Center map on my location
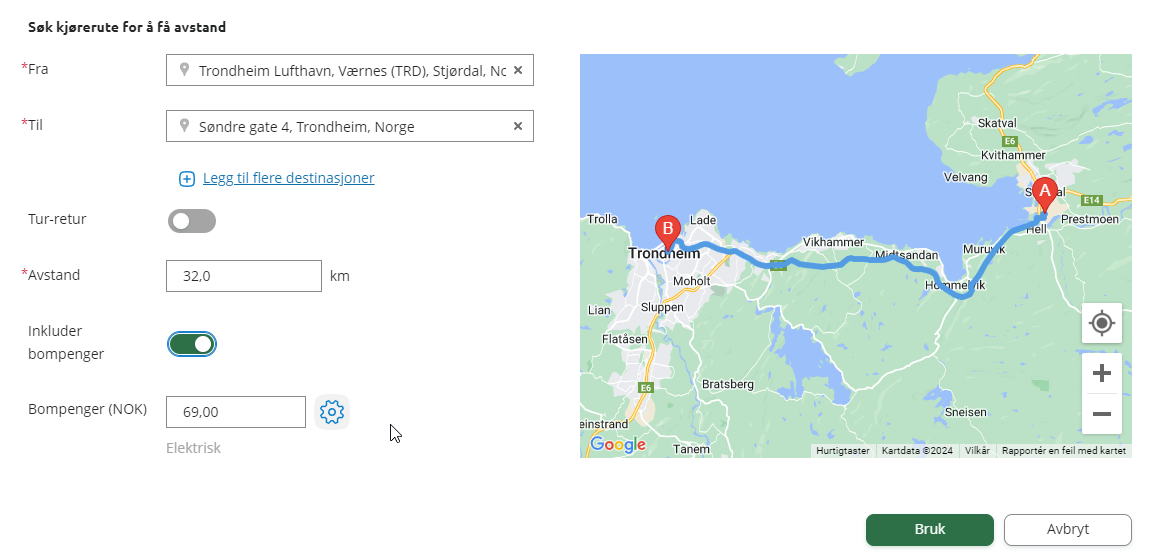Viewport: 1150px width, 556px height. pos(1102,323)
